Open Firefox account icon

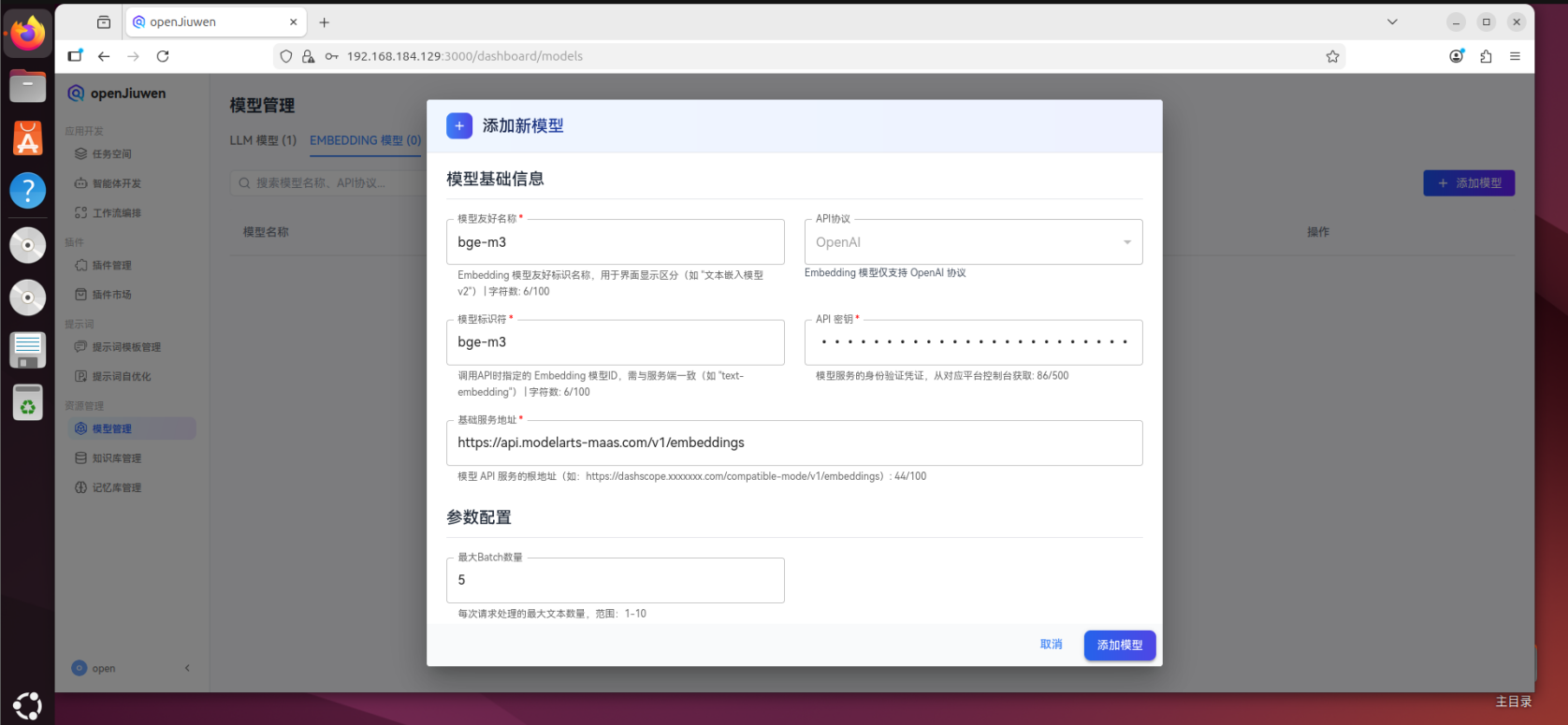point(1457,56)
